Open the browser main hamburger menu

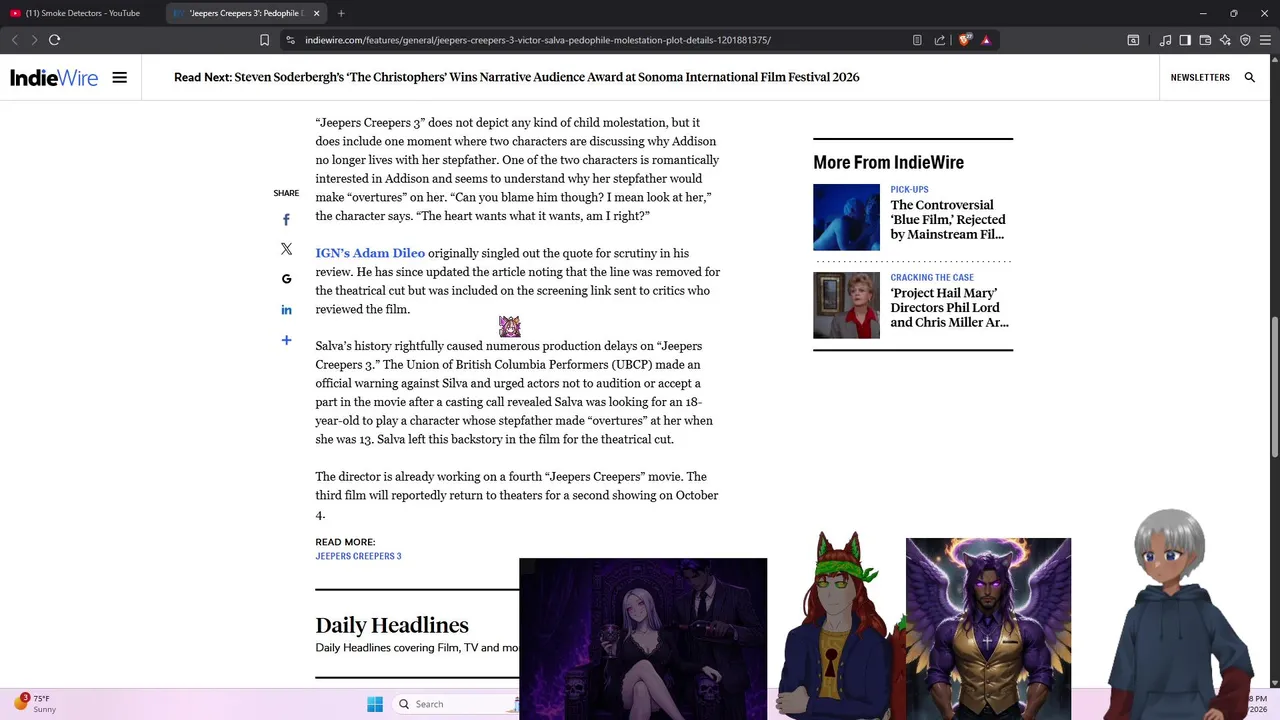pos(1266,40)
